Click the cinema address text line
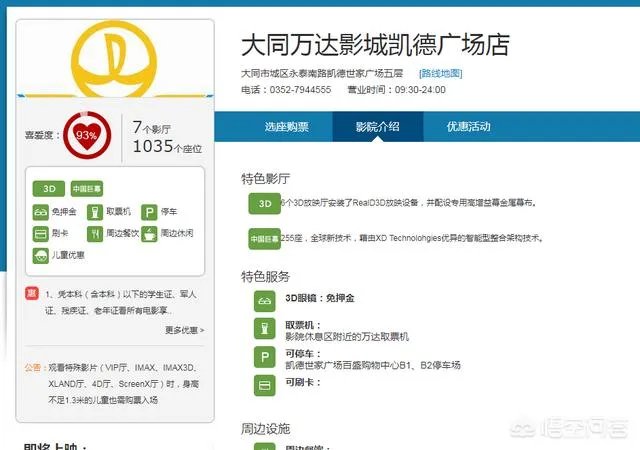 point(322,74)
